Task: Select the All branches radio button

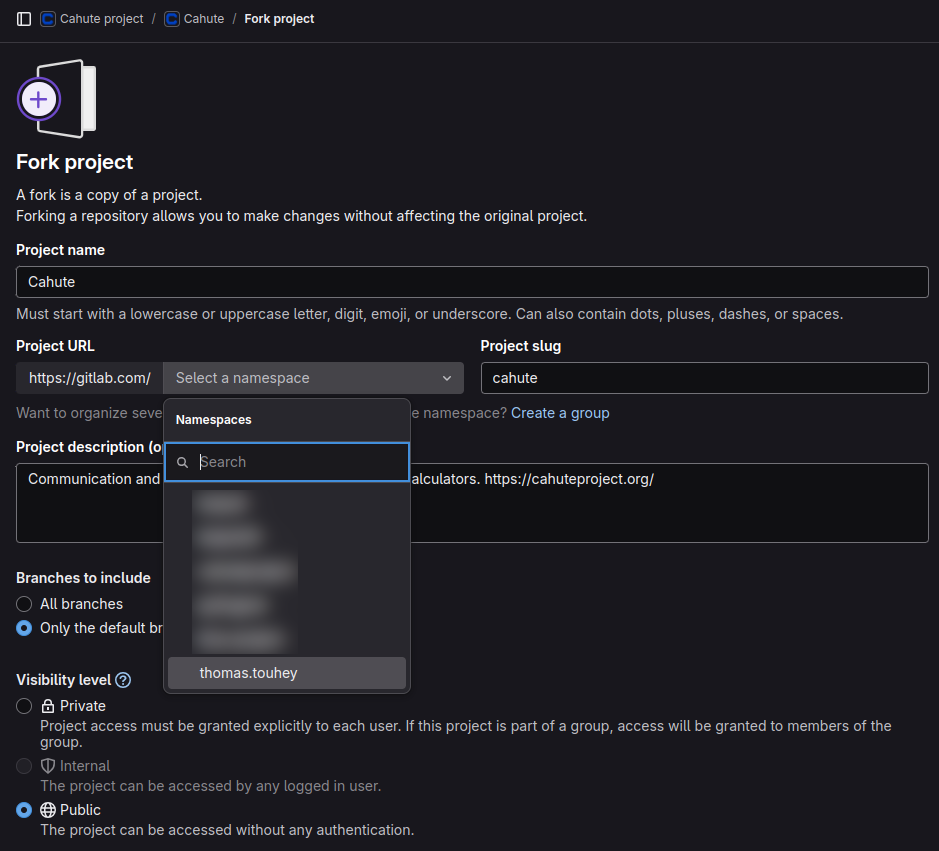Action: pos(24,604)
